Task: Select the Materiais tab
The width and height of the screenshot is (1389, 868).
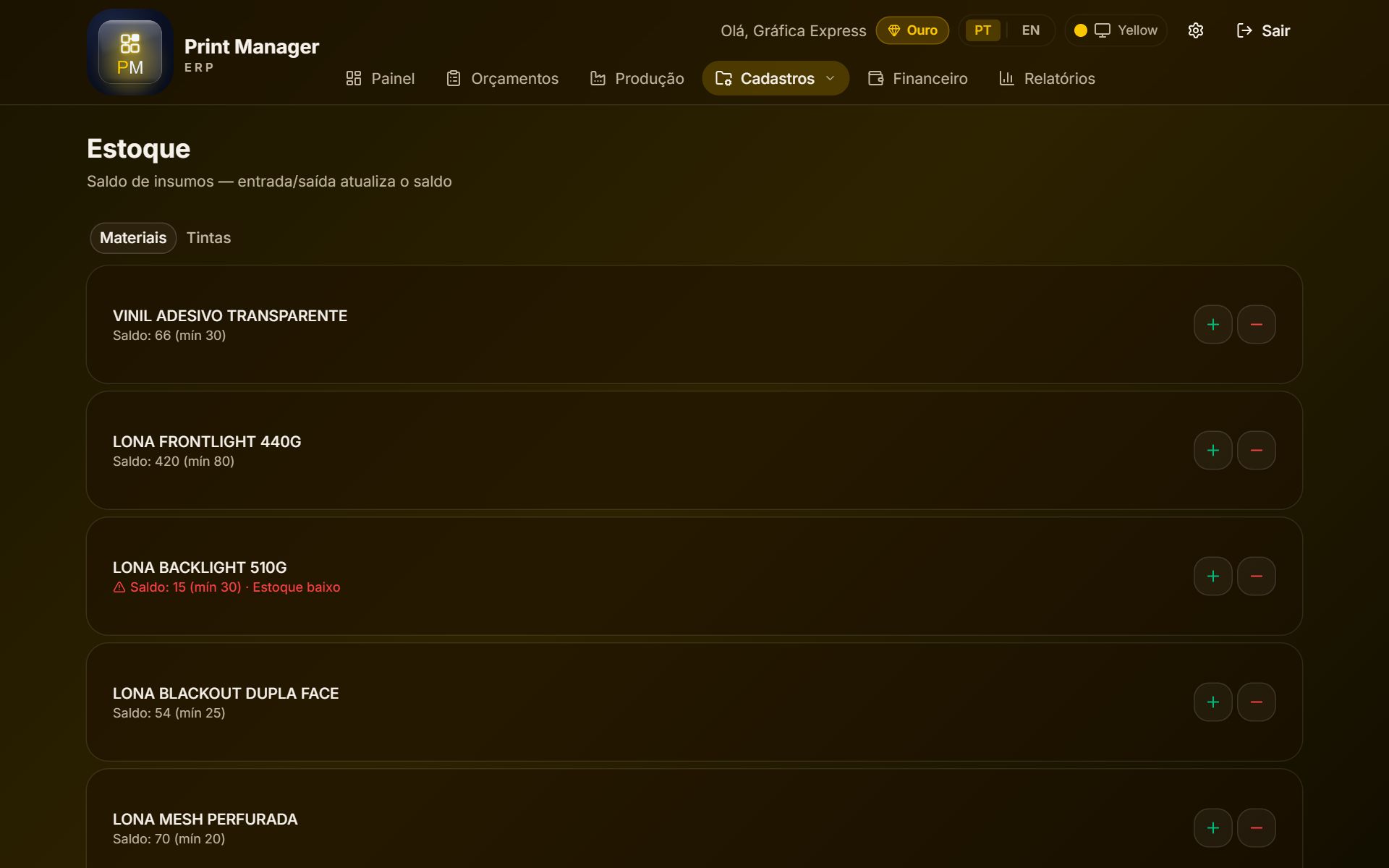Action: click(x=133, y=238)
